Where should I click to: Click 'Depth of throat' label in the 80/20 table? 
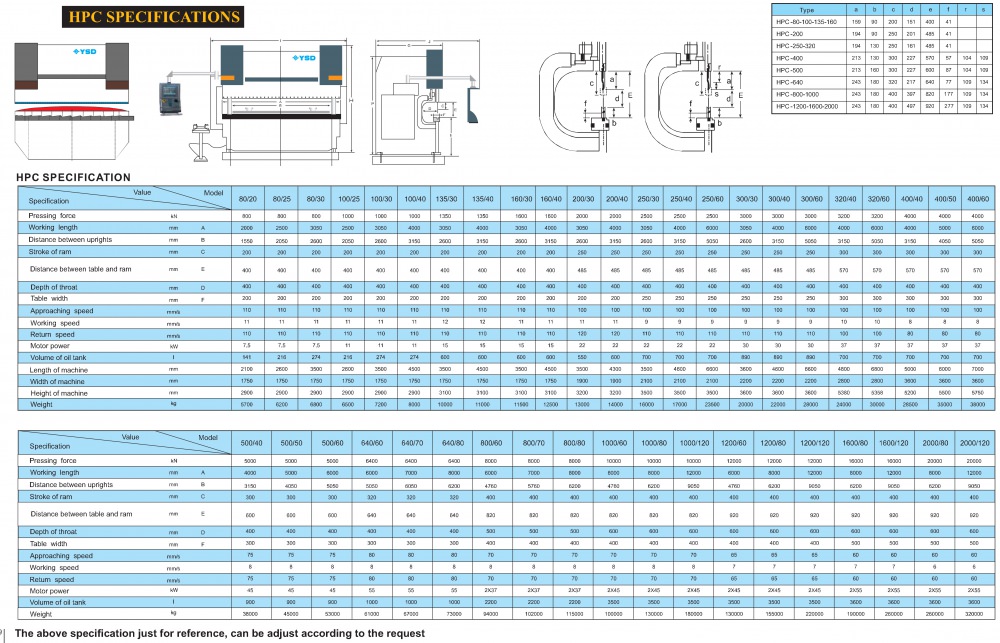click(54, 287)
